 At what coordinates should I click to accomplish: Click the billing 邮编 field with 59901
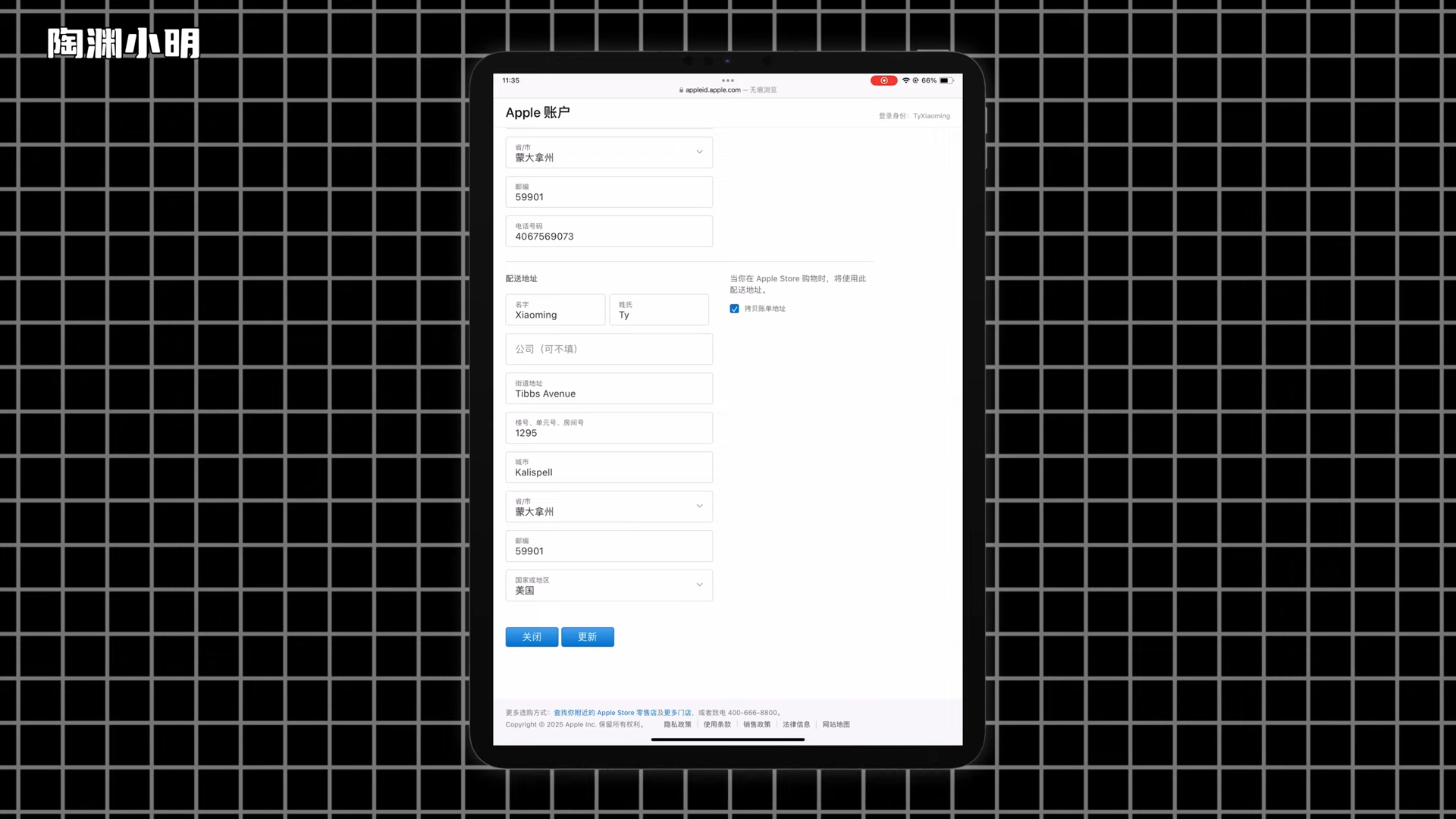coord(609,192)
